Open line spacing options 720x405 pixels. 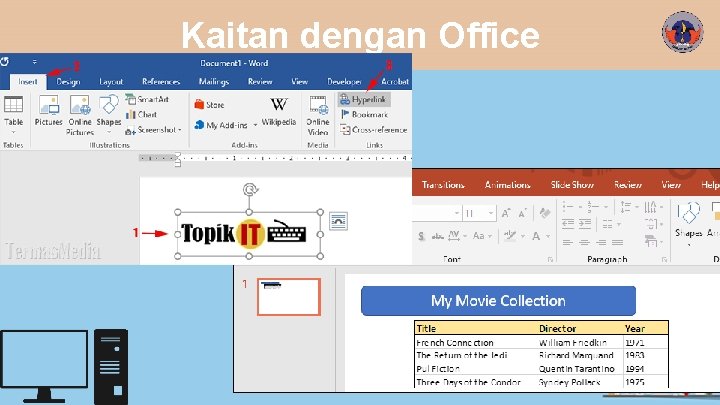pos(629,207)
